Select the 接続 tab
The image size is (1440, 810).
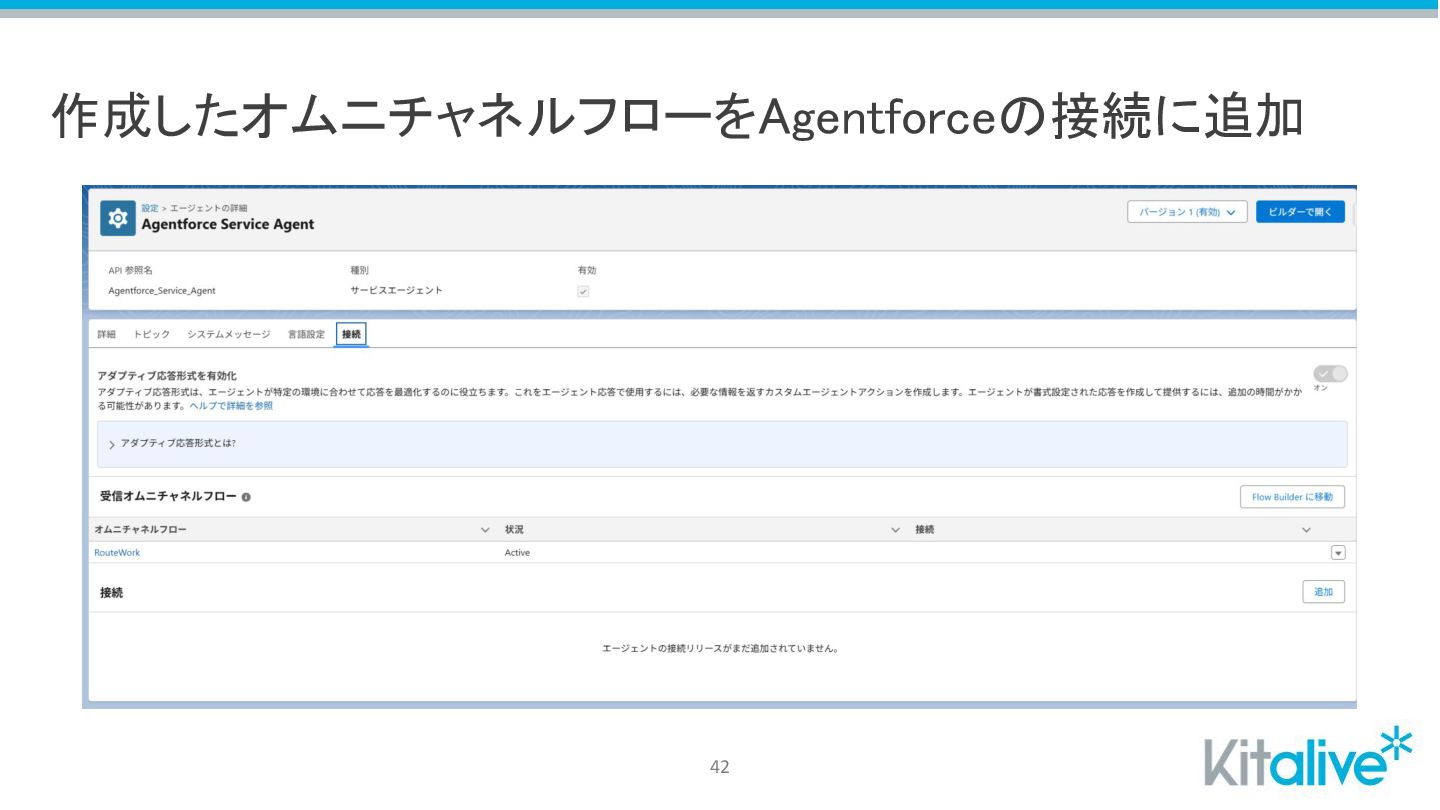(x=351, y=334)
